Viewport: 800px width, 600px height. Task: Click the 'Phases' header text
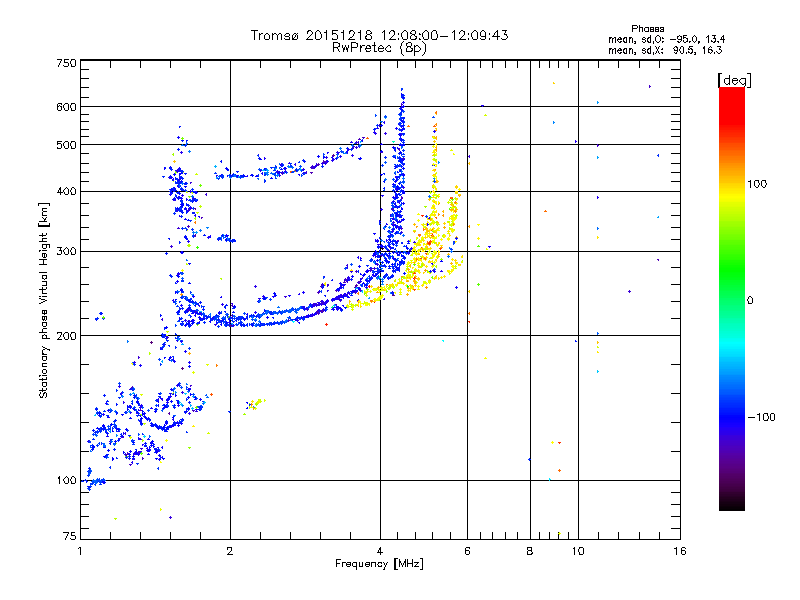pos(647,29)
